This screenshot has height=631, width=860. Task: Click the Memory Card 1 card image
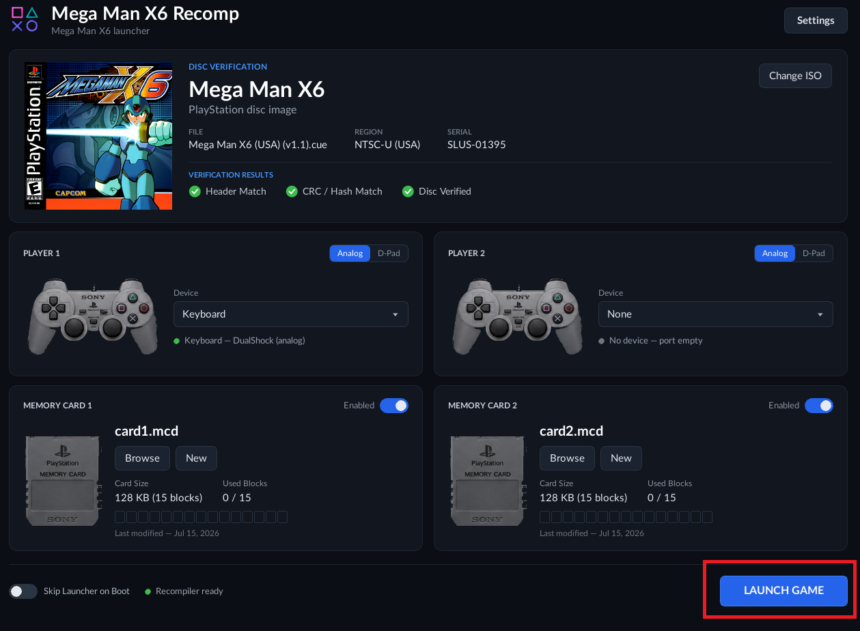click(63, 481)
